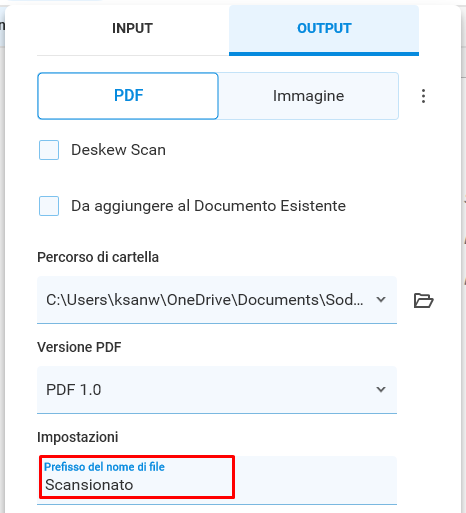Choose the Immagine output format button
Viewport: 466px width, 513px height.
tap(308, 96)
